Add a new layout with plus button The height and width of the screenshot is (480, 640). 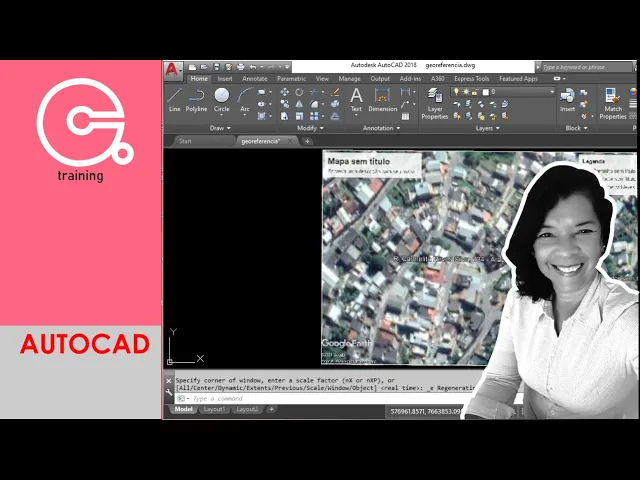[271, 409]
